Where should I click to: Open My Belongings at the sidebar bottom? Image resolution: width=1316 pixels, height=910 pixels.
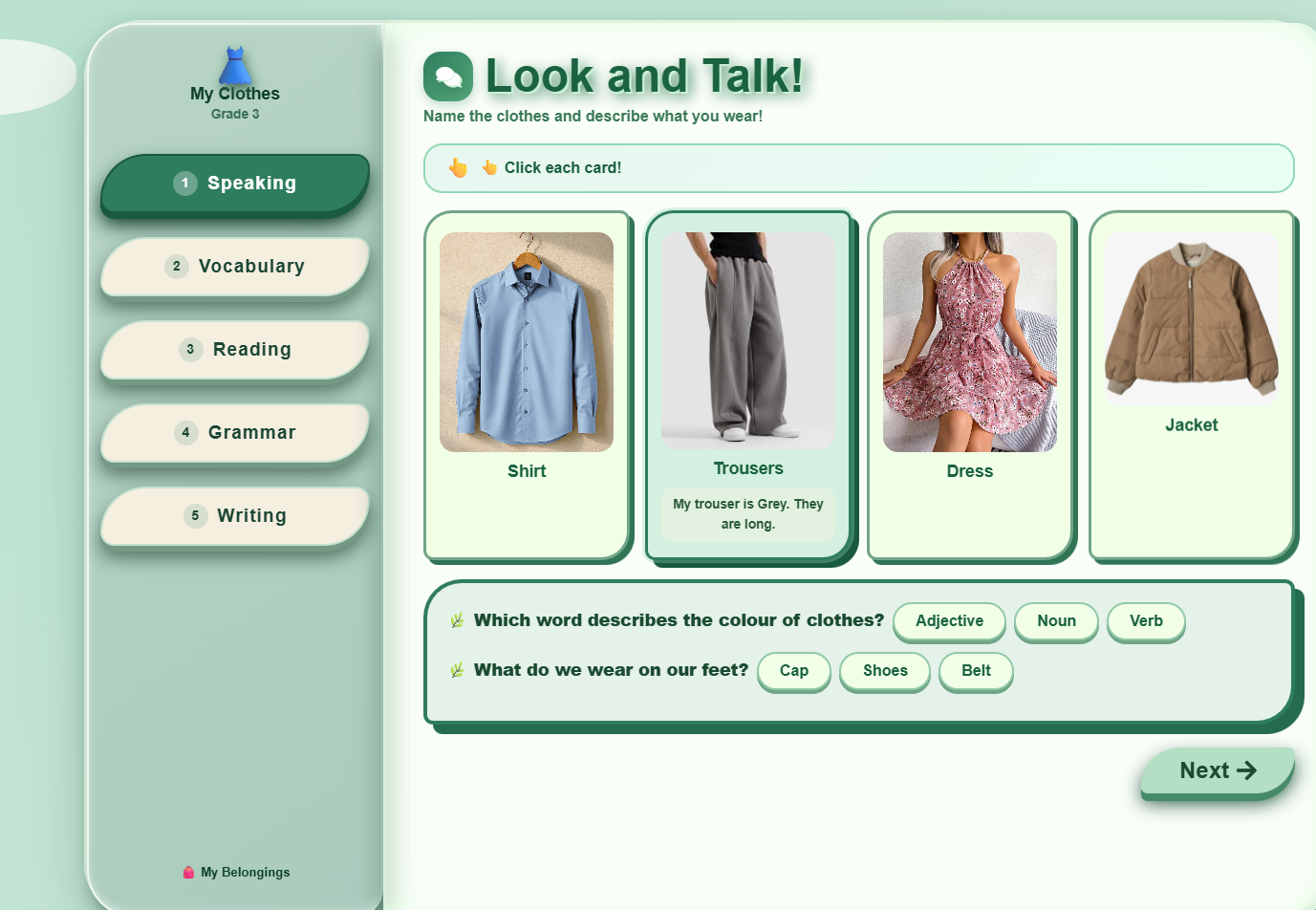point(234,872)
